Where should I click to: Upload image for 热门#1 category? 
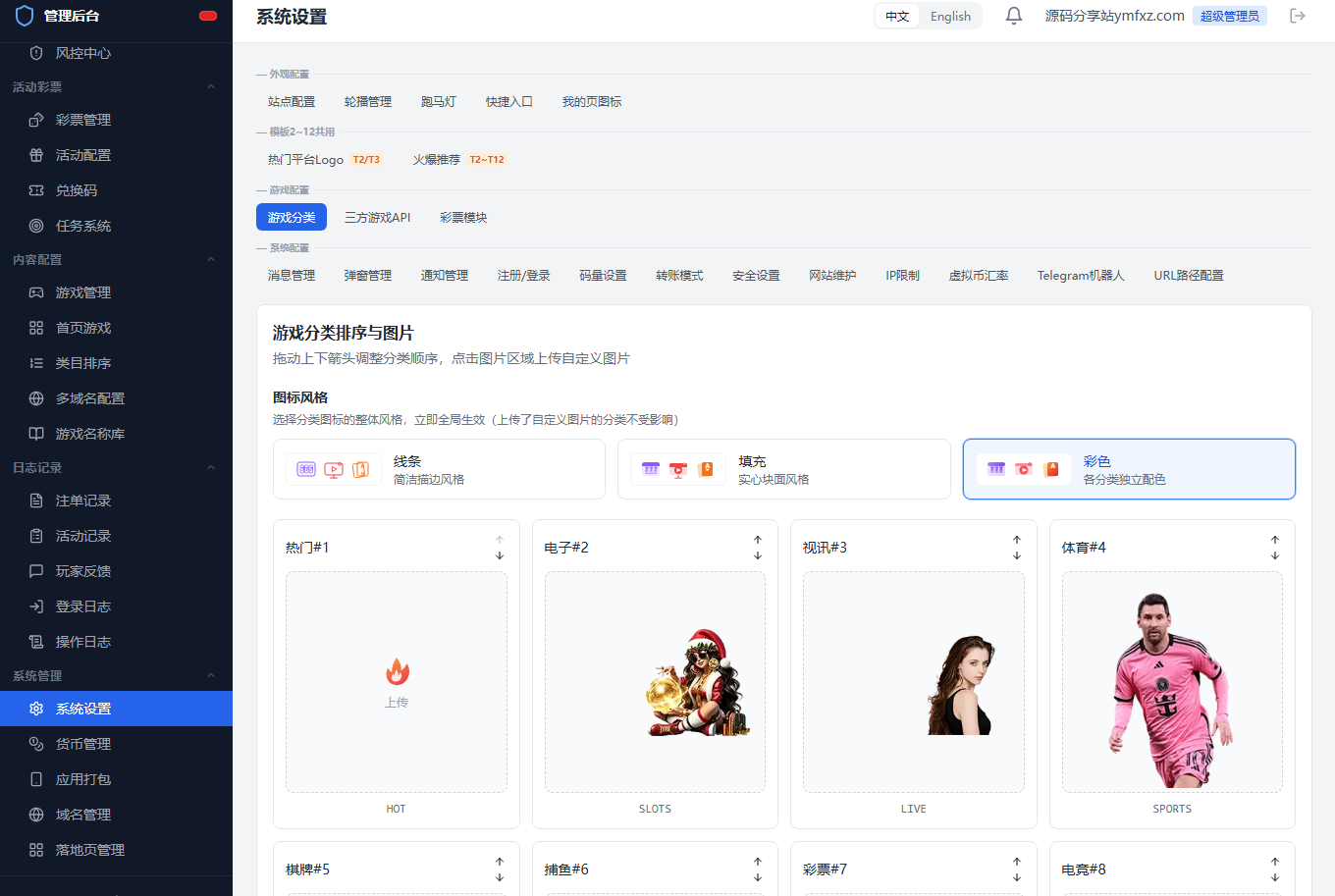click(397, 682)
